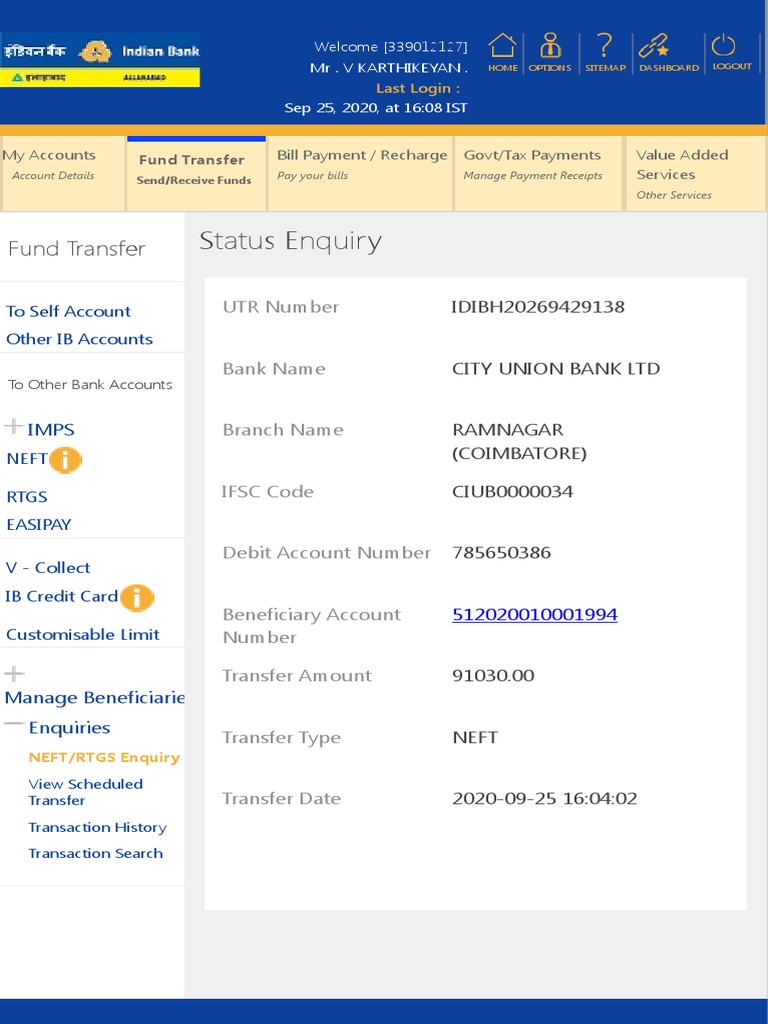Screen dimensions: 768x1024
Task: Click debit account number 785650386
Action: [x=502, y=552]
